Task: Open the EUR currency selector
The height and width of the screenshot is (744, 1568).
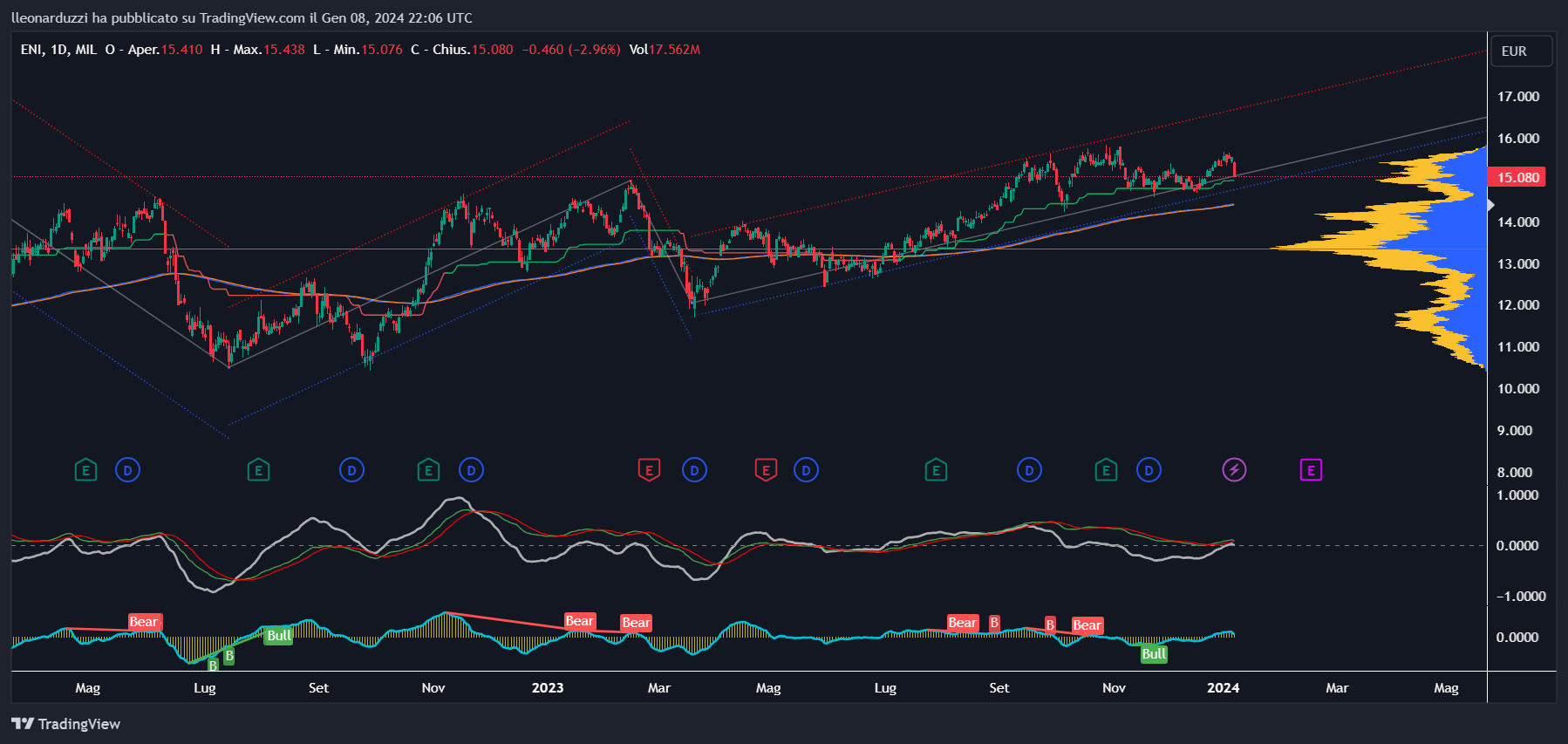Action: tap(1521, 51)
